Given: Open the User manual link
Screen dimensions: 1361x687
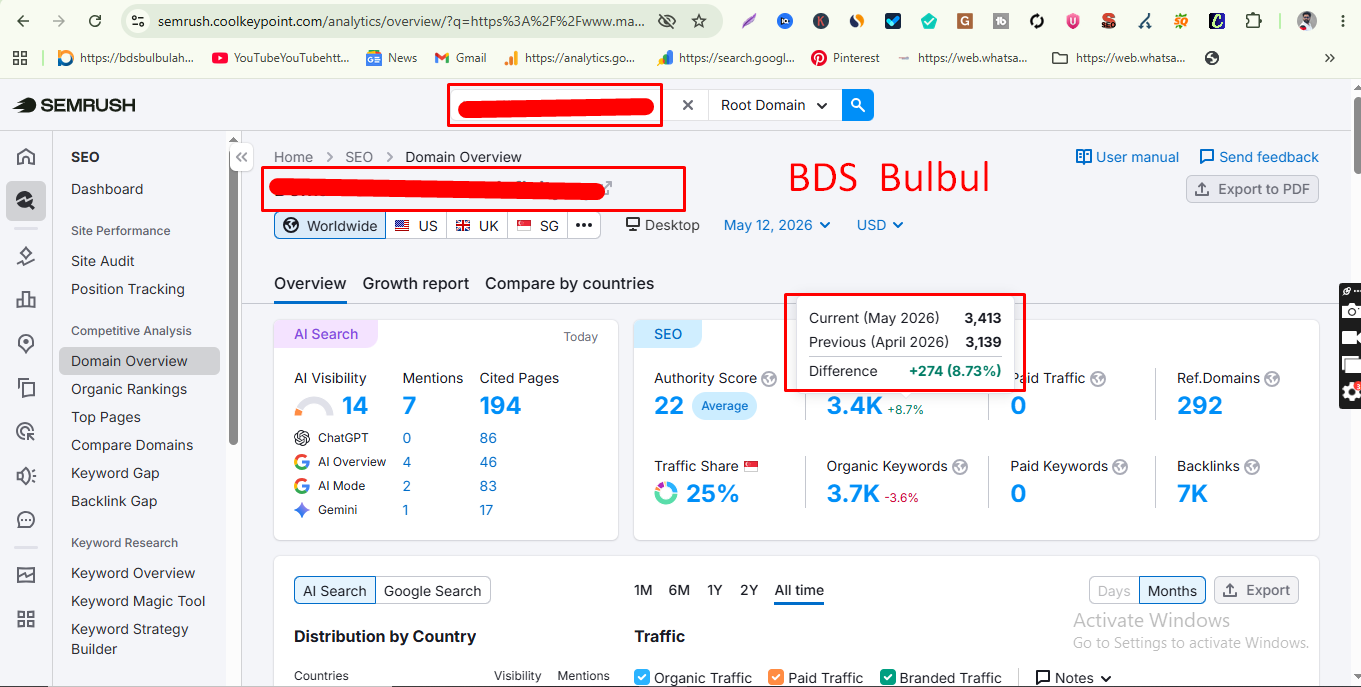Looking at the screenshot, I should pos(1127,157).
